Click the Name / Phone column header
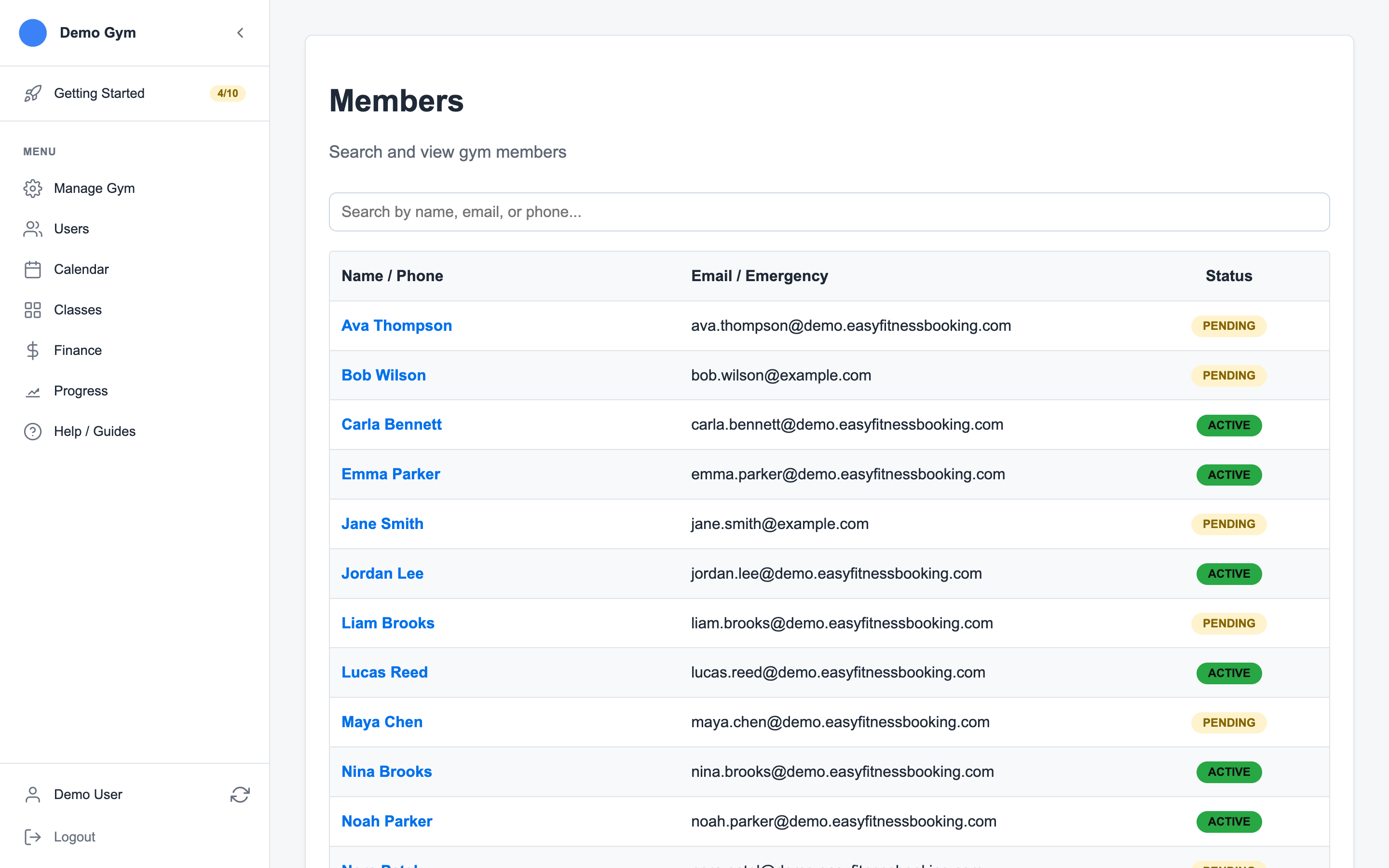1389x868 pixels. (392, 276)
